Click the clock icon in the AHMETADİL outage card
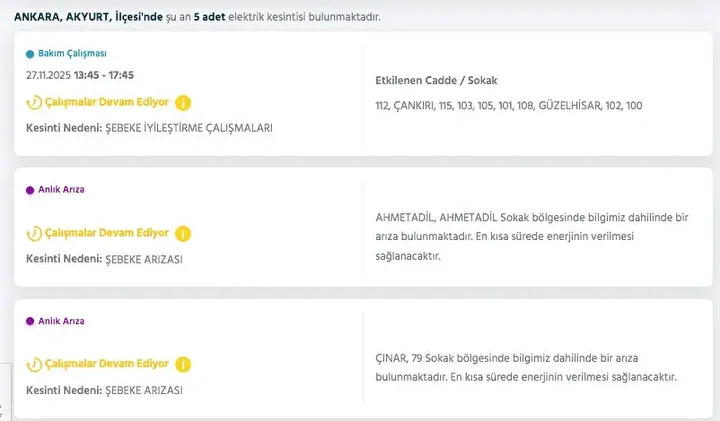 pos(34,234)
